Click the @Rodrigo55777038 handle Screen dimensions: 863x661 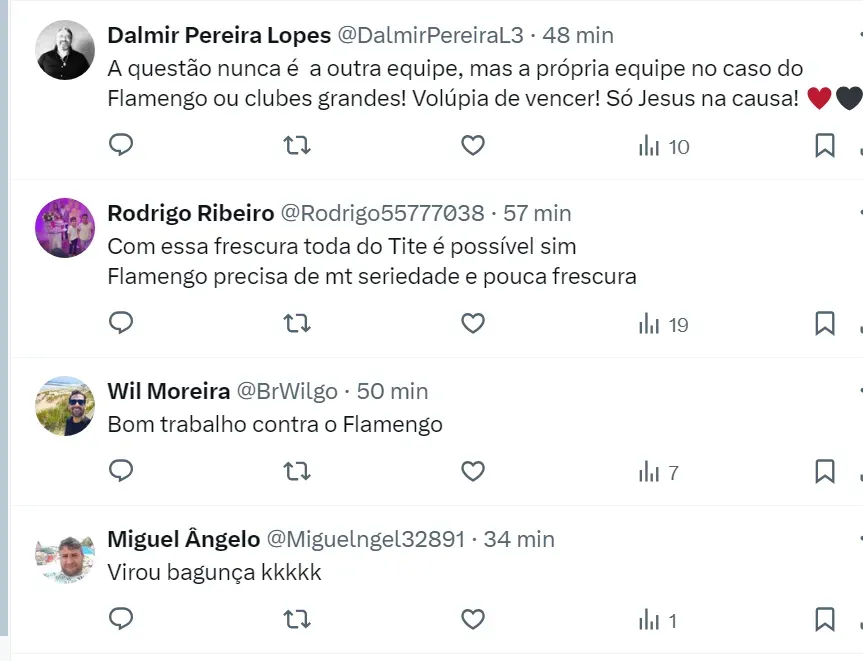tap(381, 213)
